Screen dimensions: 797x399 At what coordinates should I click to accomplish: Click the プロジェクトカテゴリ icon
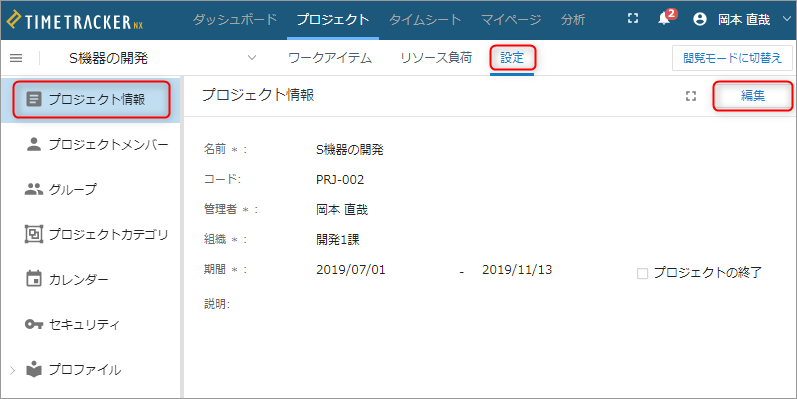point(34,234)
